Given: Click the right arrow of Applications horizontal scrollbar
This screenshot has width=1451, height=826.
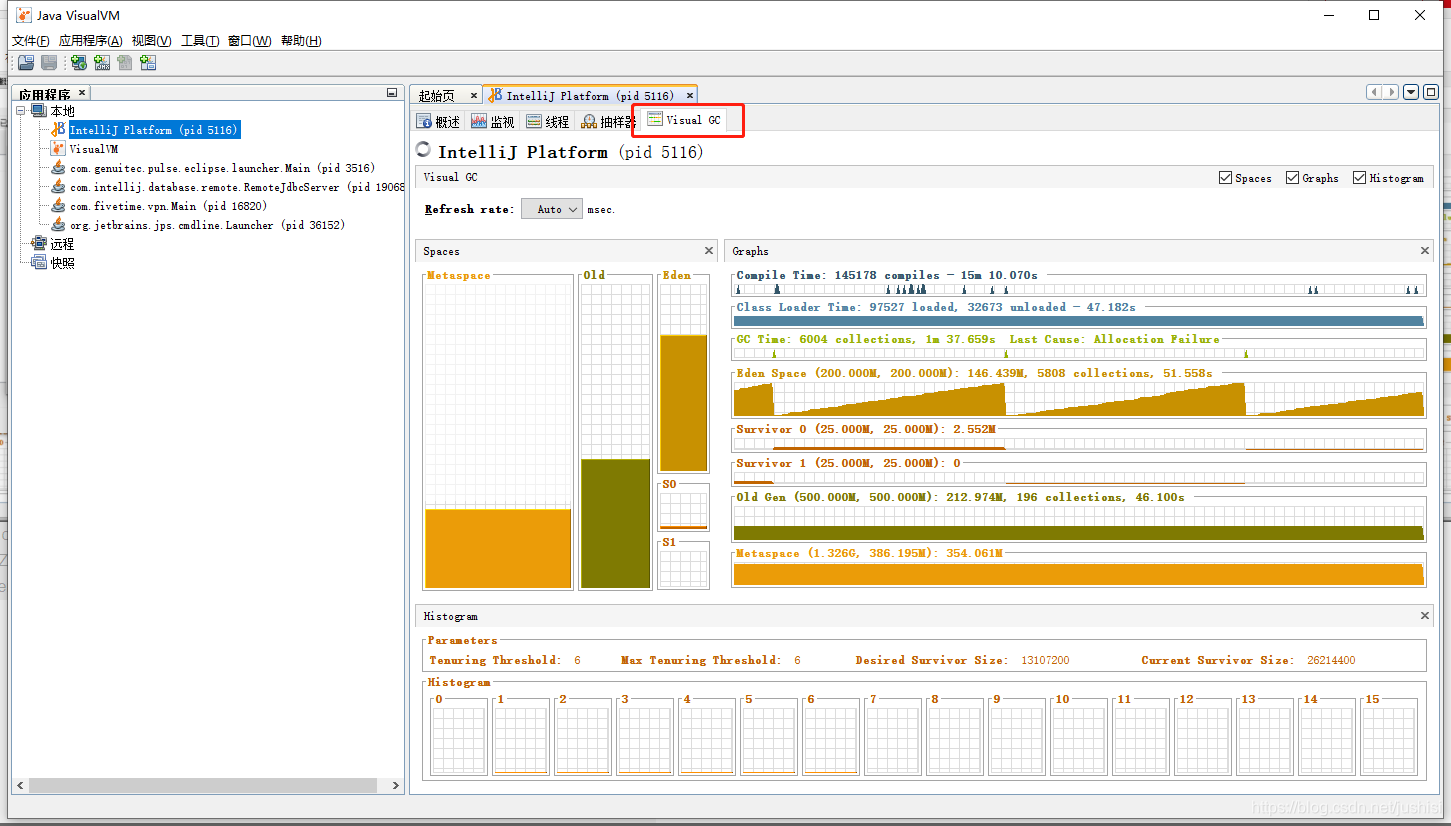Looking at the screenshot, I should (x=395, y=786).
